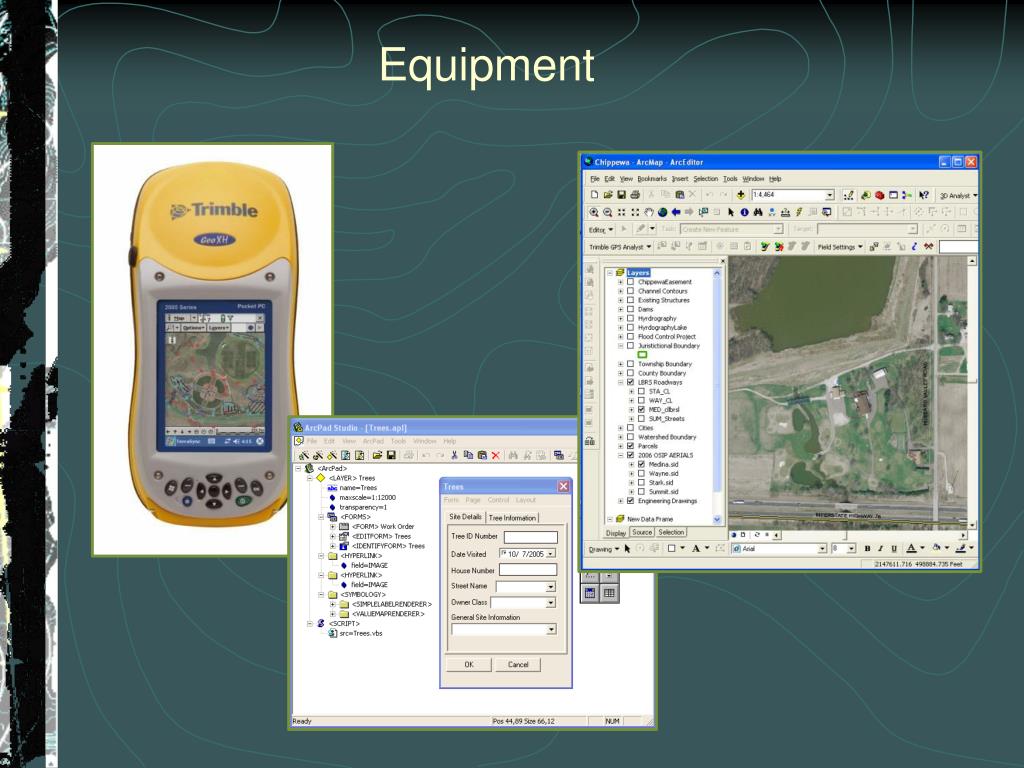This screenshot has height=768, width=1024.
Task: Open the Street Name dropdown in Trees form
Action: [x=551, y=587]
